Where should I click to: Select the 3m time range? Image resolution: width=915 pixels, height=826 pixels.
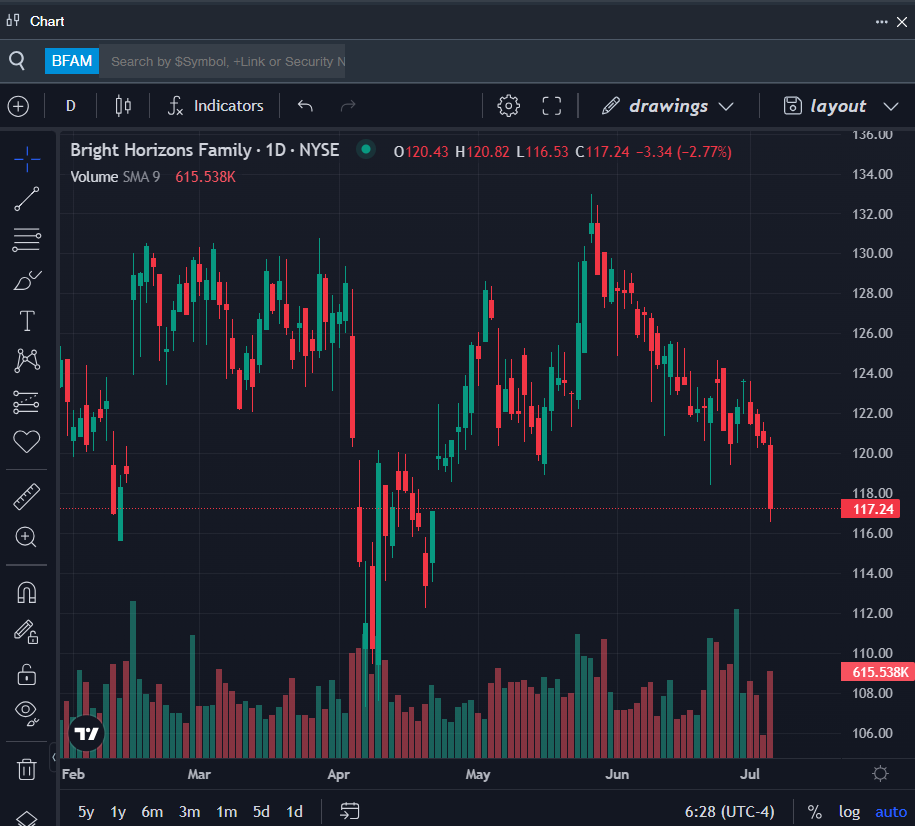189,811
